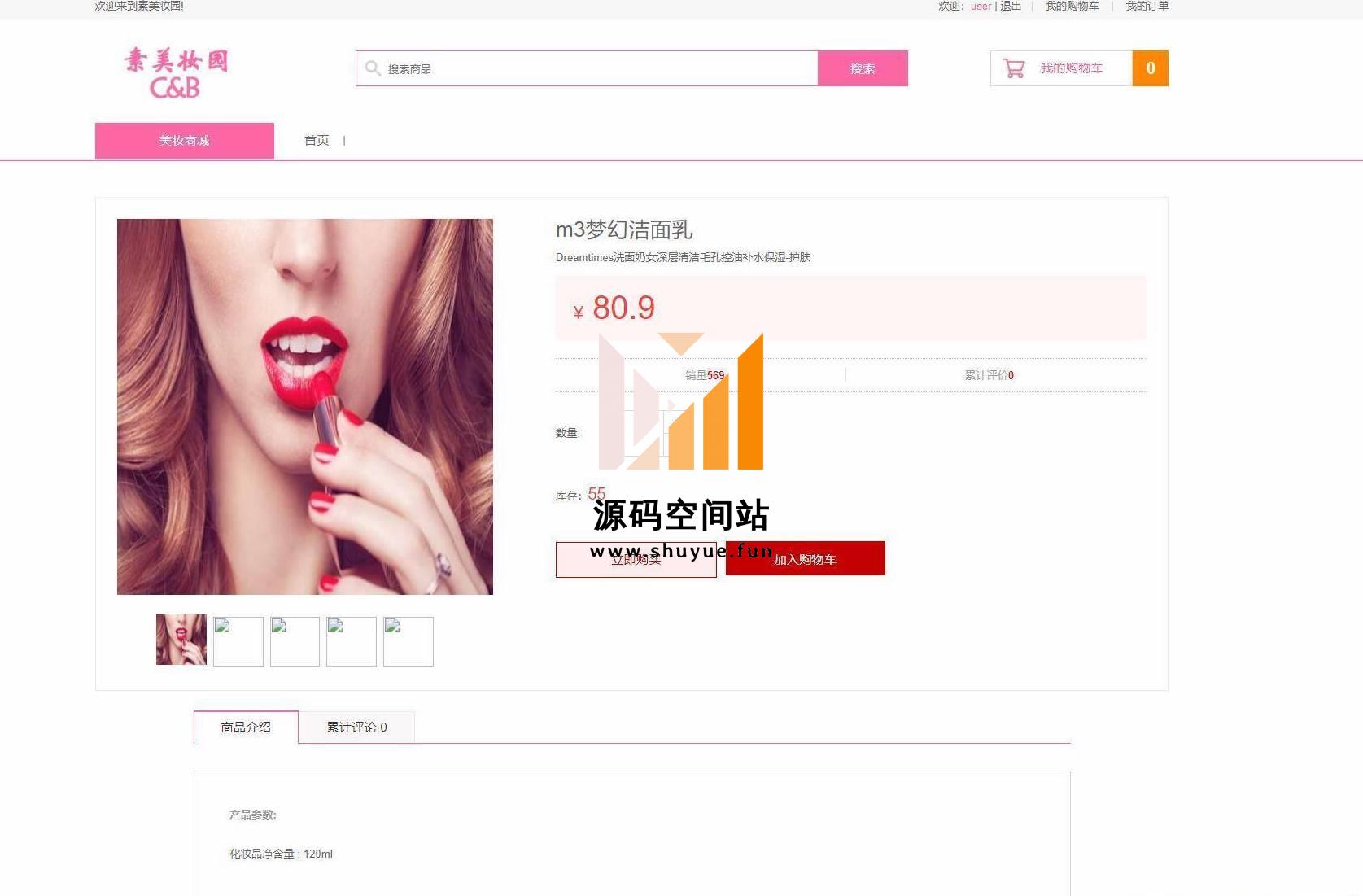Select the first lipstick product thumbnail
The width and height of the screenshot is (1363, 896).
coord(181,640)
